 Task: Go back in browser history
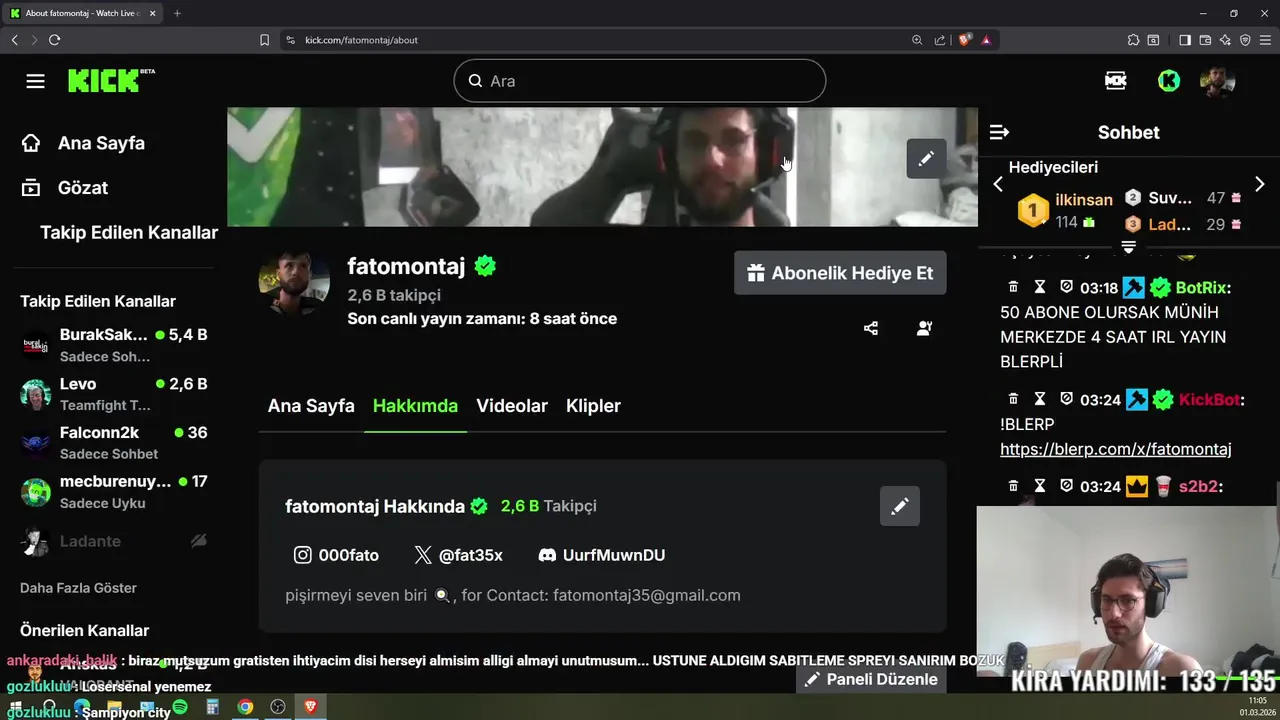(14, 40)
